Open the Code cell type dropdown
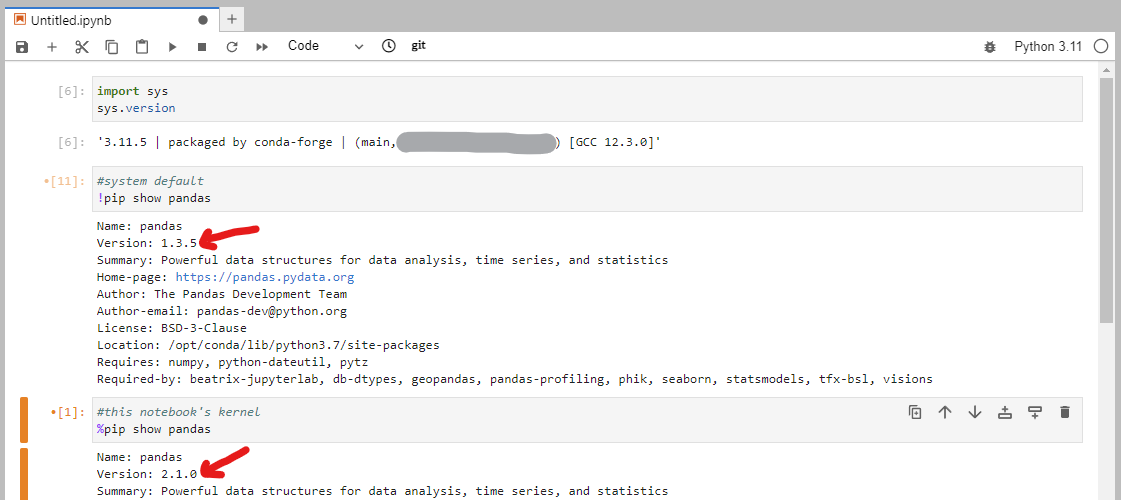The width and height of the screenshot is (1121, 500). click(x=325, y=46)
